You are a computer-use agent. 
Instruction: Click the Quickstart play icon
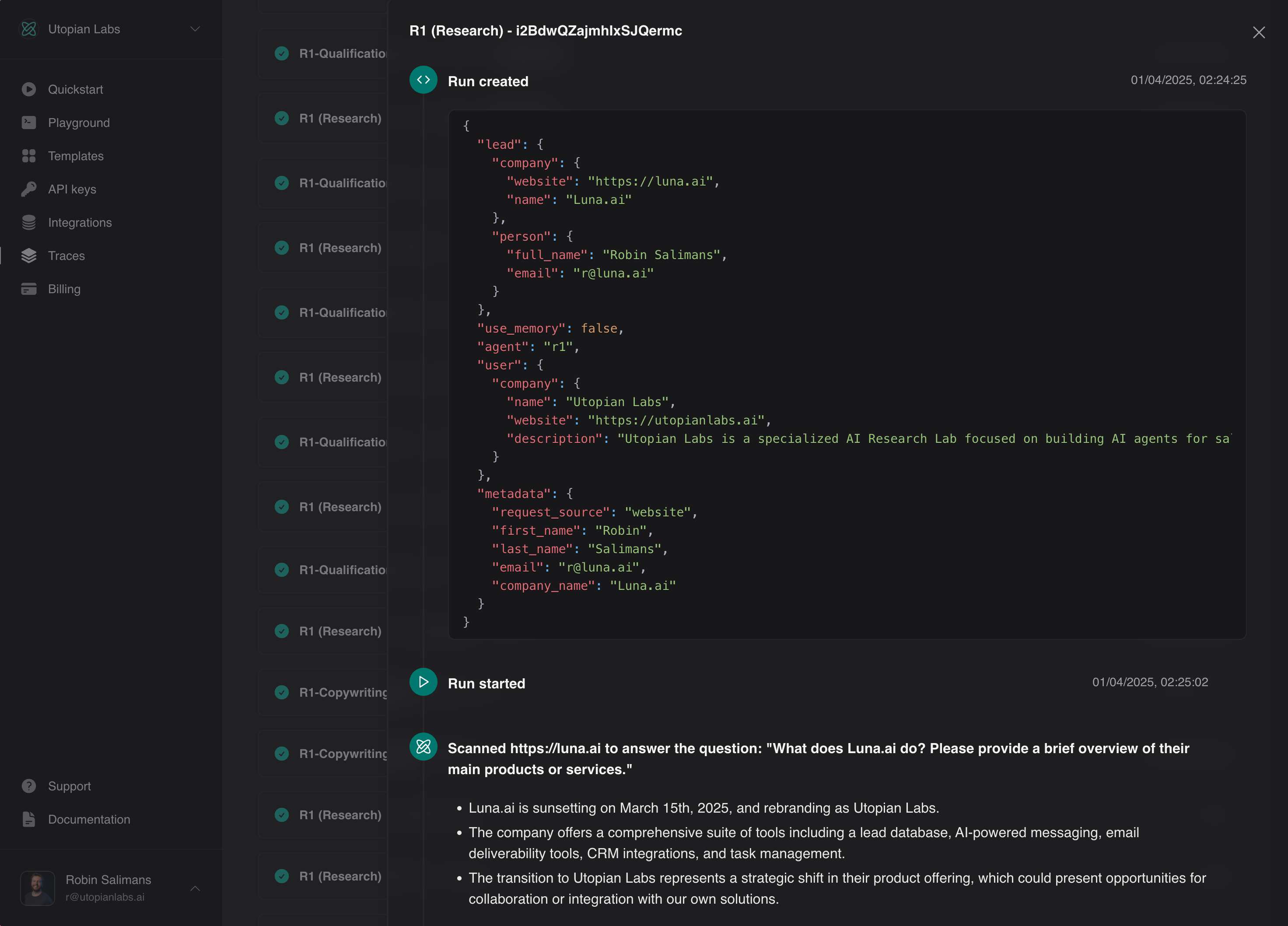coord(28,89)
